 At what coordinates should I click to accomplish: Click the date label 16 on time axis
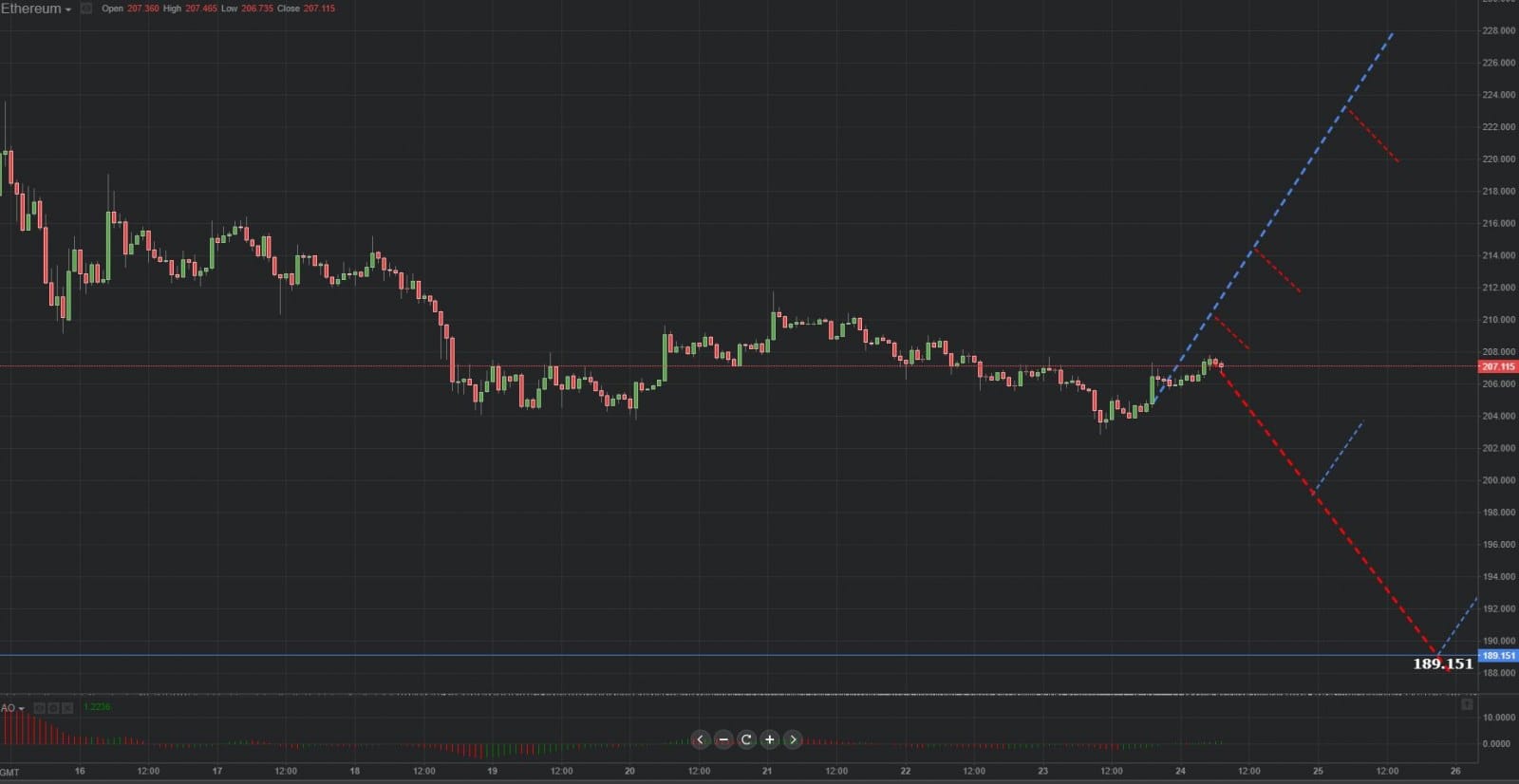coord(80,771)
